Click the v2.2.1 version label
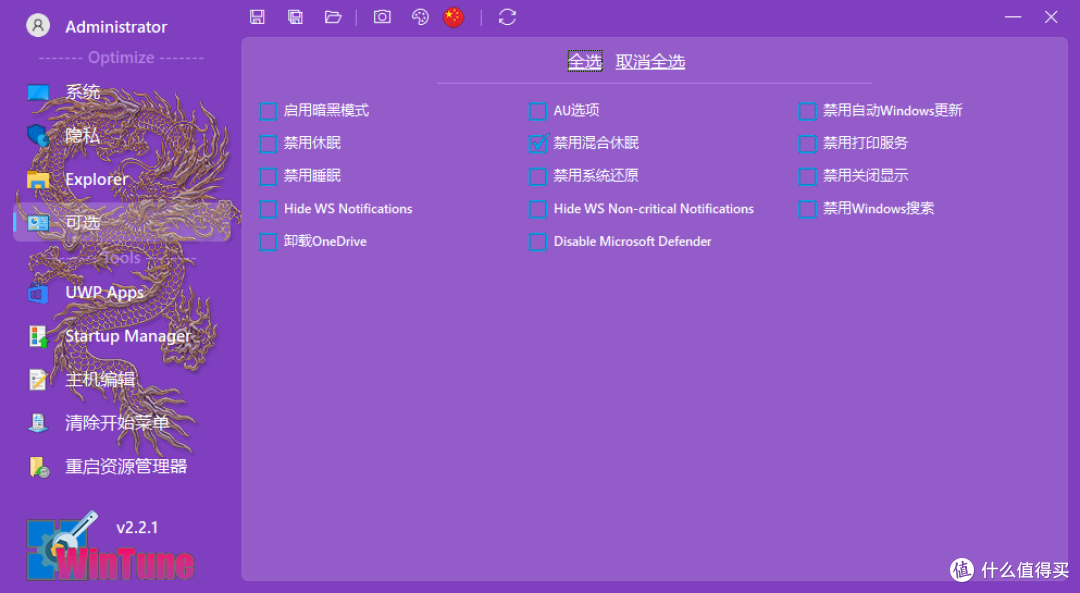Viewport: 1080px width, 593px height. tap(137, 528)
